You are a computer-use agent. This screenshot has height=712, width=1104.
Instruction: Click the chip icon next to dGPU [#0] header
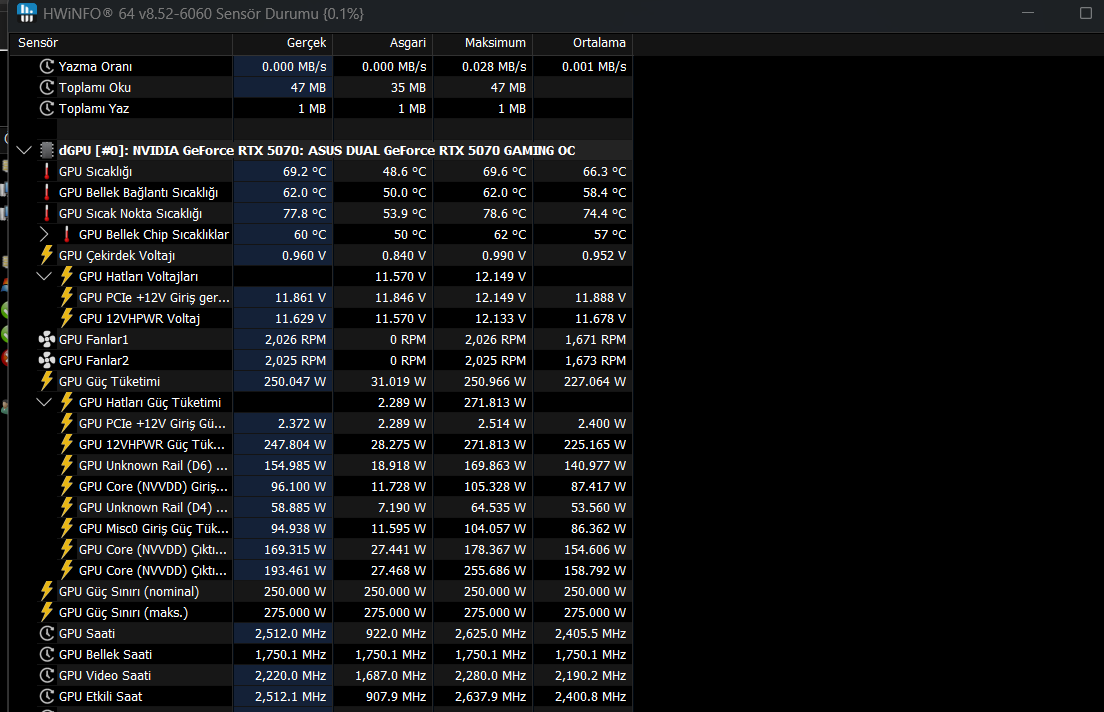click(46, 150)
